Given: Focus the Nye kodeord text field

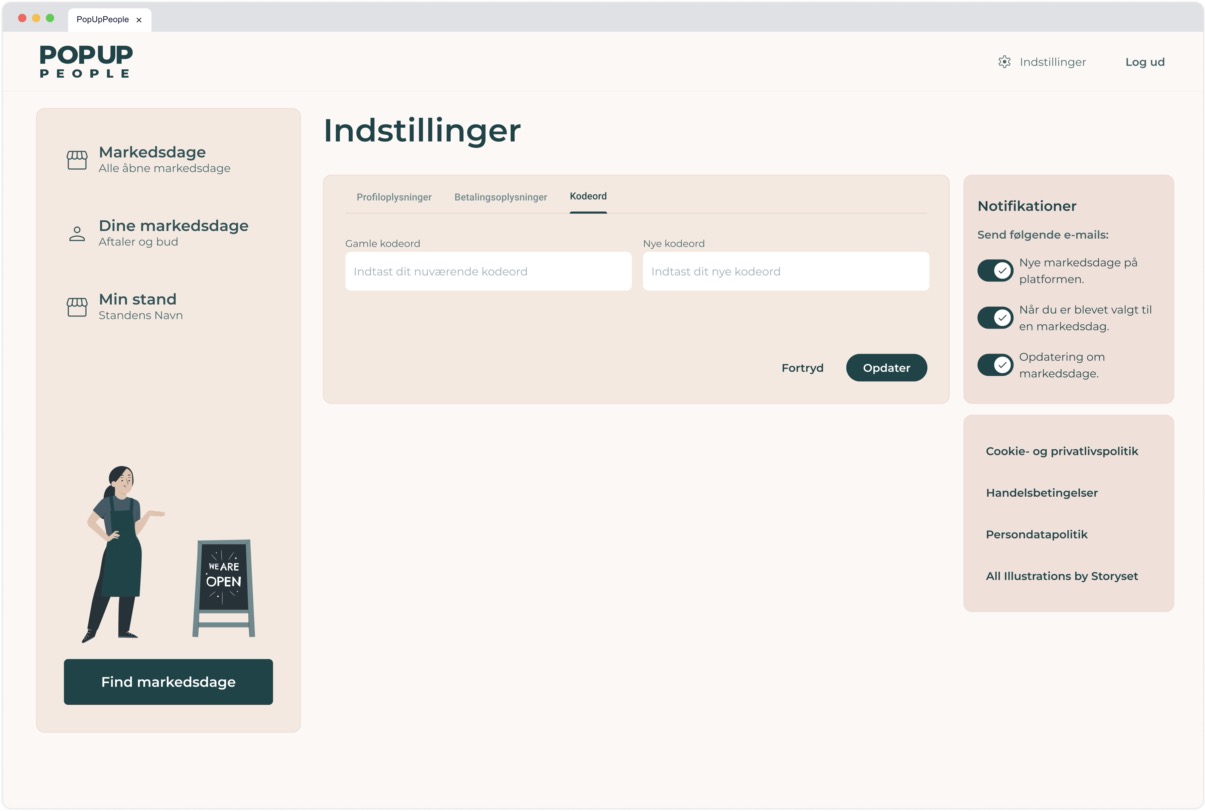Looking at the screenshot, I should click(x=785, y=271).
